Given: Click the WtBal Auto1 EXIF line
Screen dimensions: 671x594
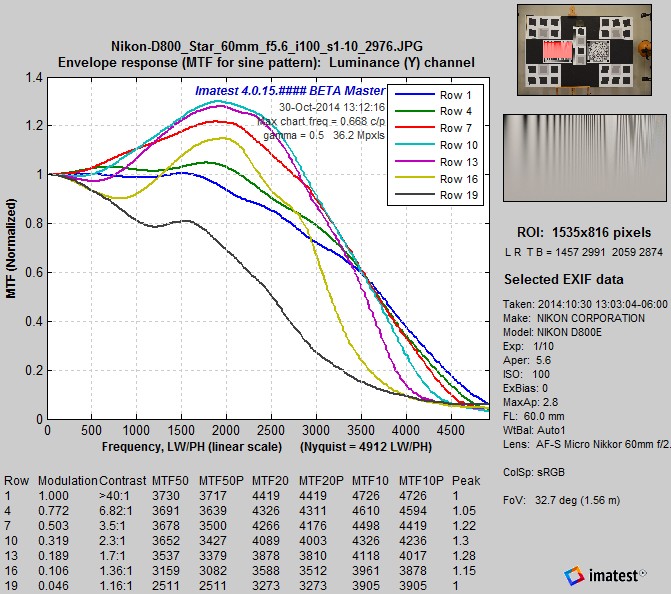Looking at the screenshot, I should click(x=534, y=430).
